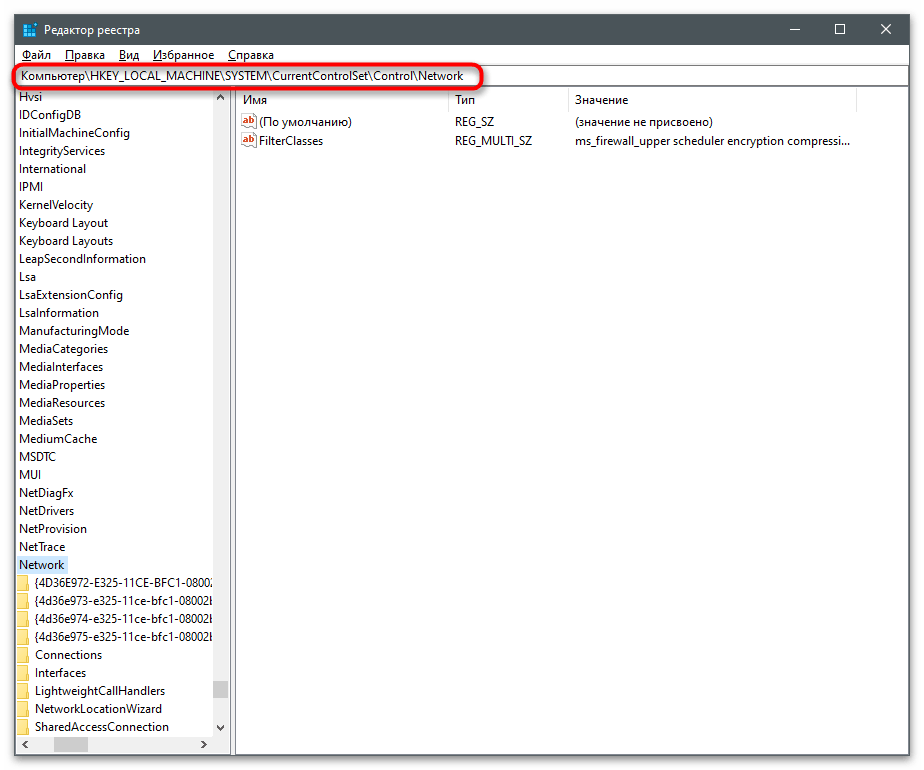The width and height of the screenshot is (924, 770).
Task: Click the Connections folder icon
Action: coord(24,655)
